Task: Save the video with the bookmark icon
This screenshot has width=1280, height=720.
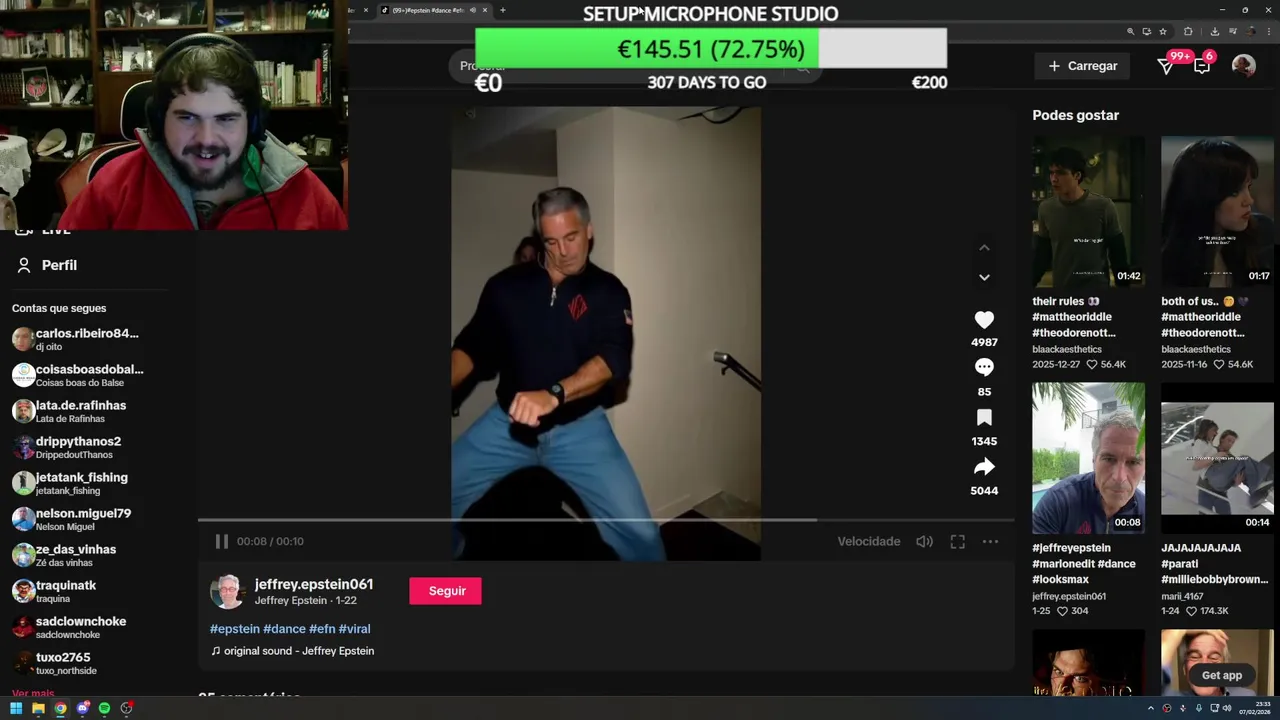Action: (x=984, y=417)
